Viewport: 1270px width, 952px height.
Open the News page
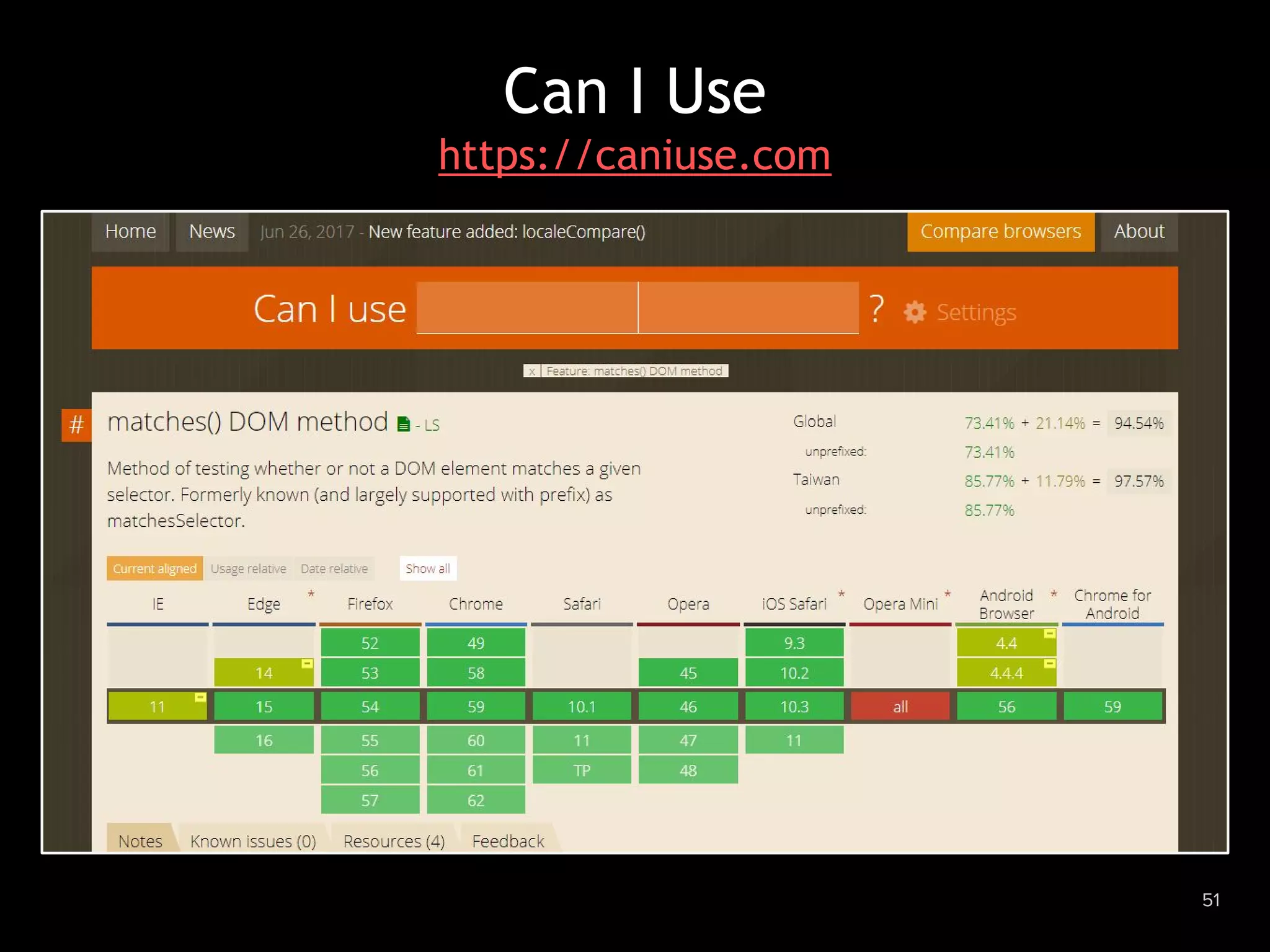212,231
